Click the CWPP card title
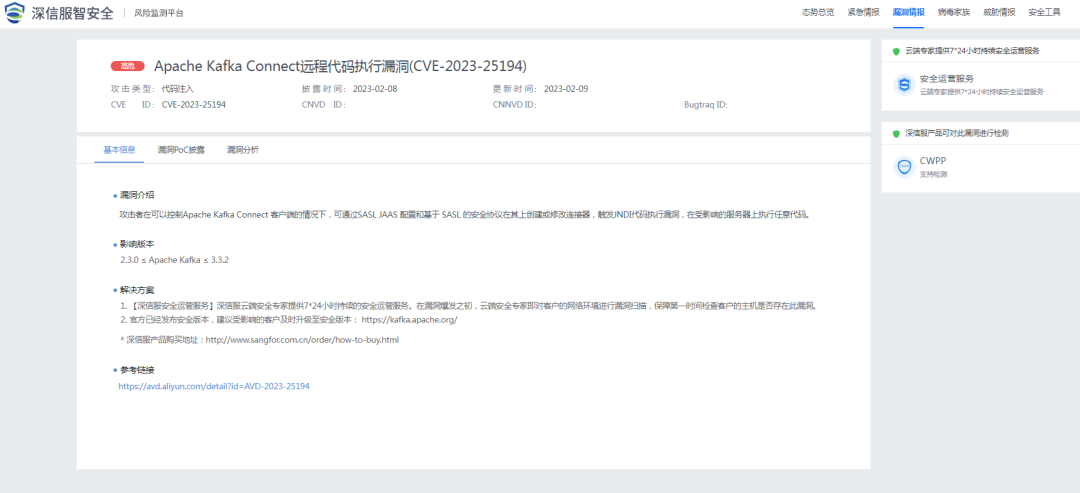 click(x=933, y=161)
